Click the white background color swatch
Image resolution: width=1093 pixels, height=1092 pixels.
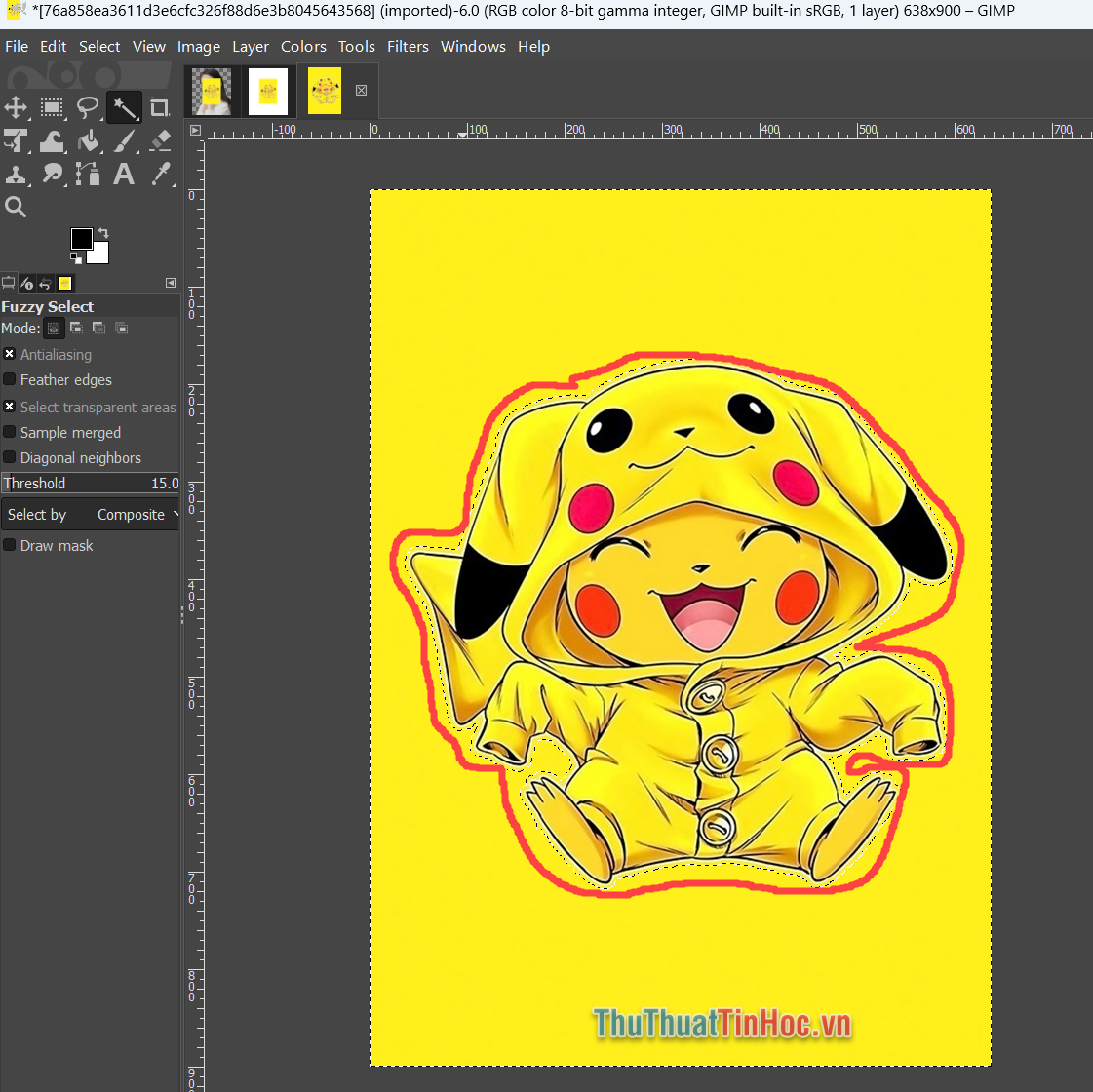(101, 255)
